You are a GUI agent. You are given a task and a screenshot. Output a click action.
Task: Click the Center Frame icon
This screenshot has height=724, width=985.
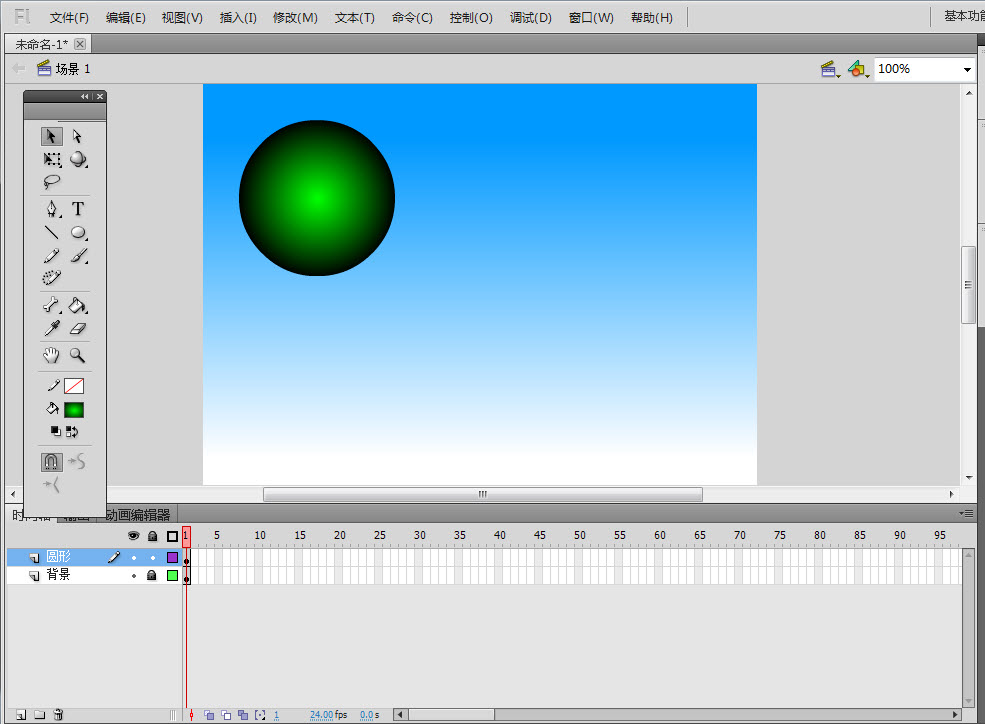pos(192,715)
